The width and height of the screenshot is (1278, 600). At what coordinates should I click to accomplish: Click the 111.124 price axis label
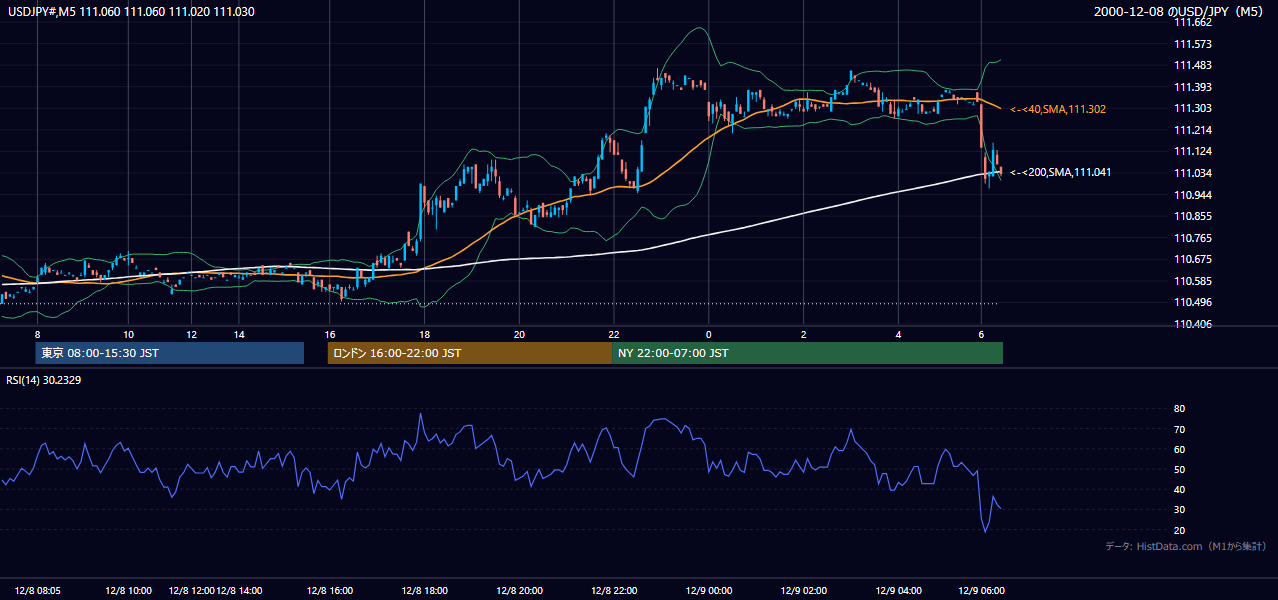pos(1193,151)
